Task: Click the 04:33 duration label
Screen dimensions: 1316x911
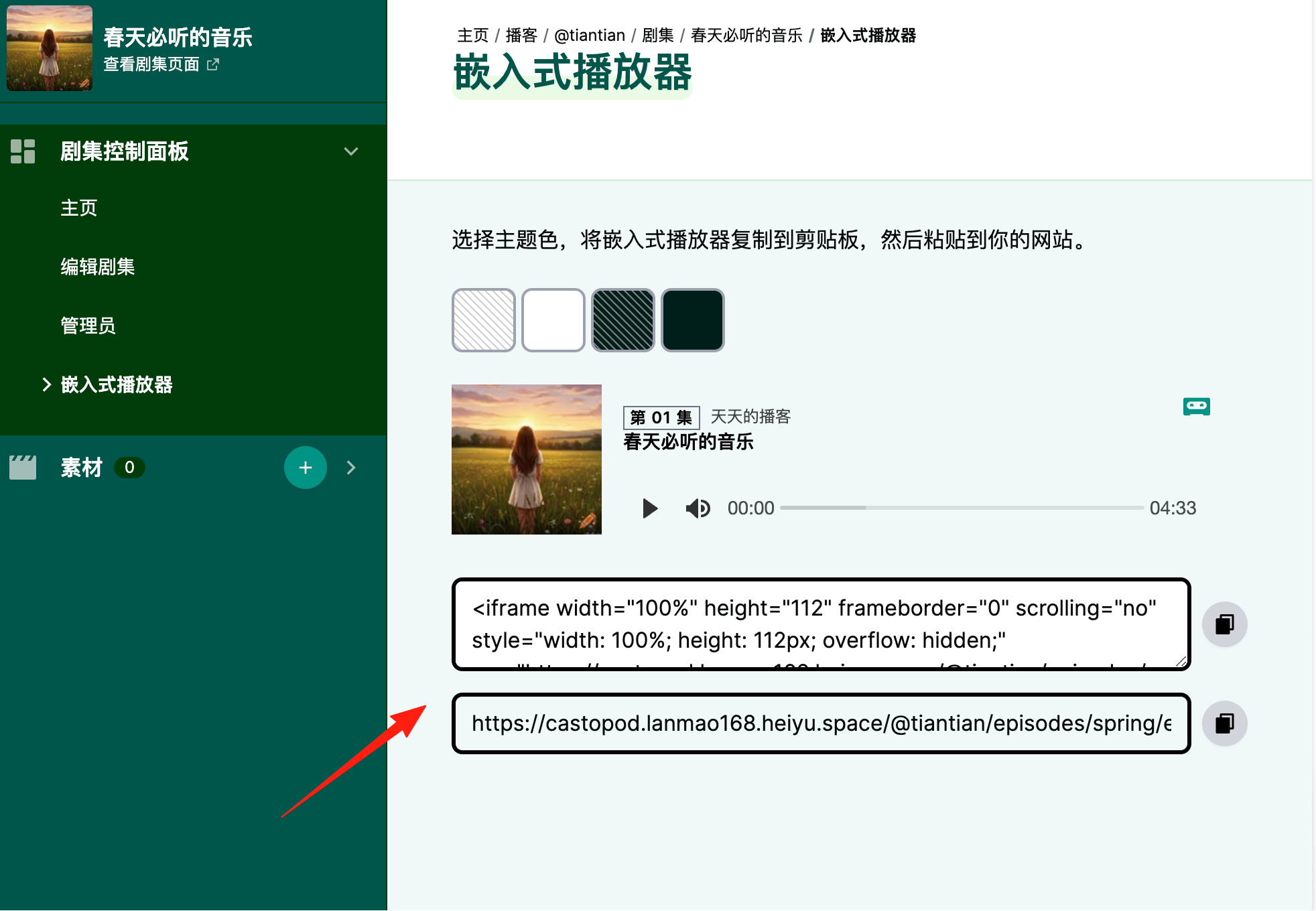Action: pyautogui.click(x=1173, y=508)
